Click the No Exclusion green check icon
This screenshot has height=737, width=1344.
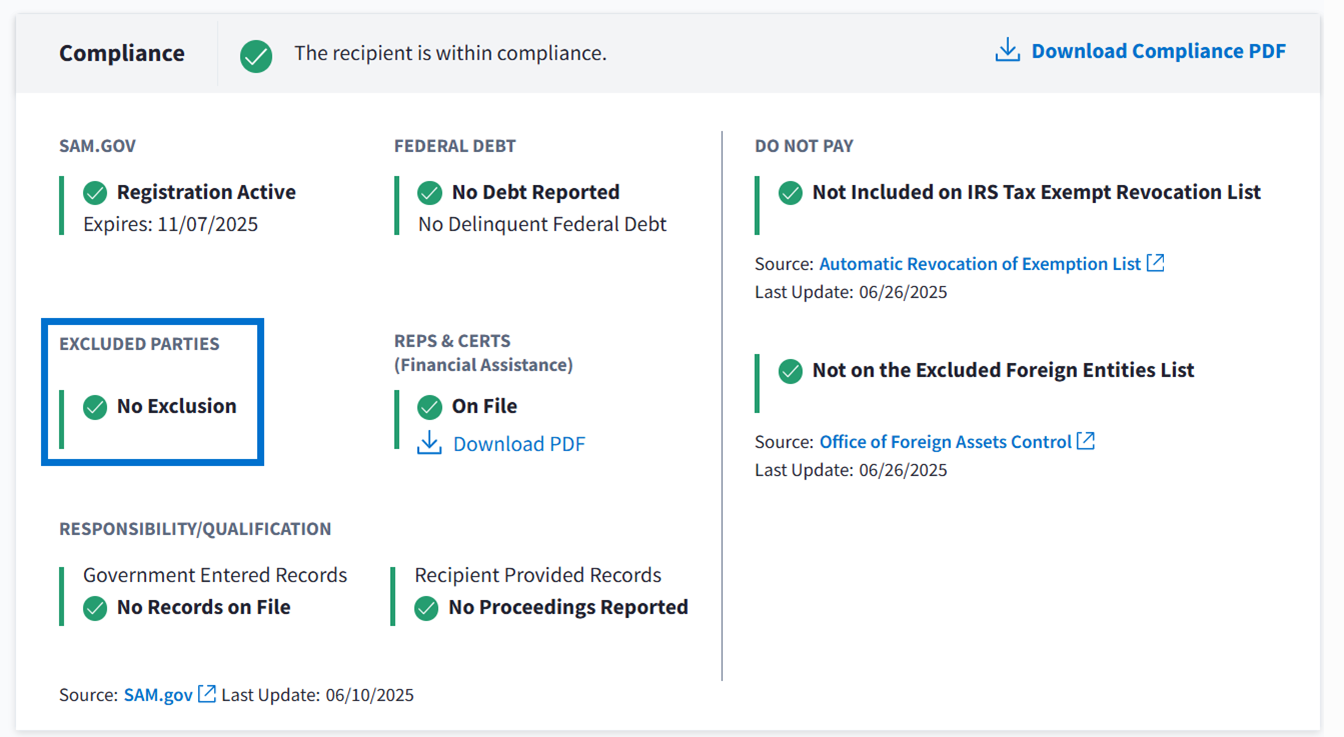coord(95,407)
